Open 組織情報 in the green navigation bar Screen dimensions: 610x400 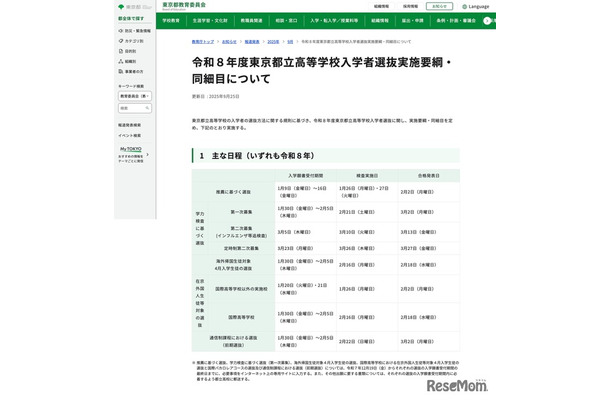click(380, 21)
